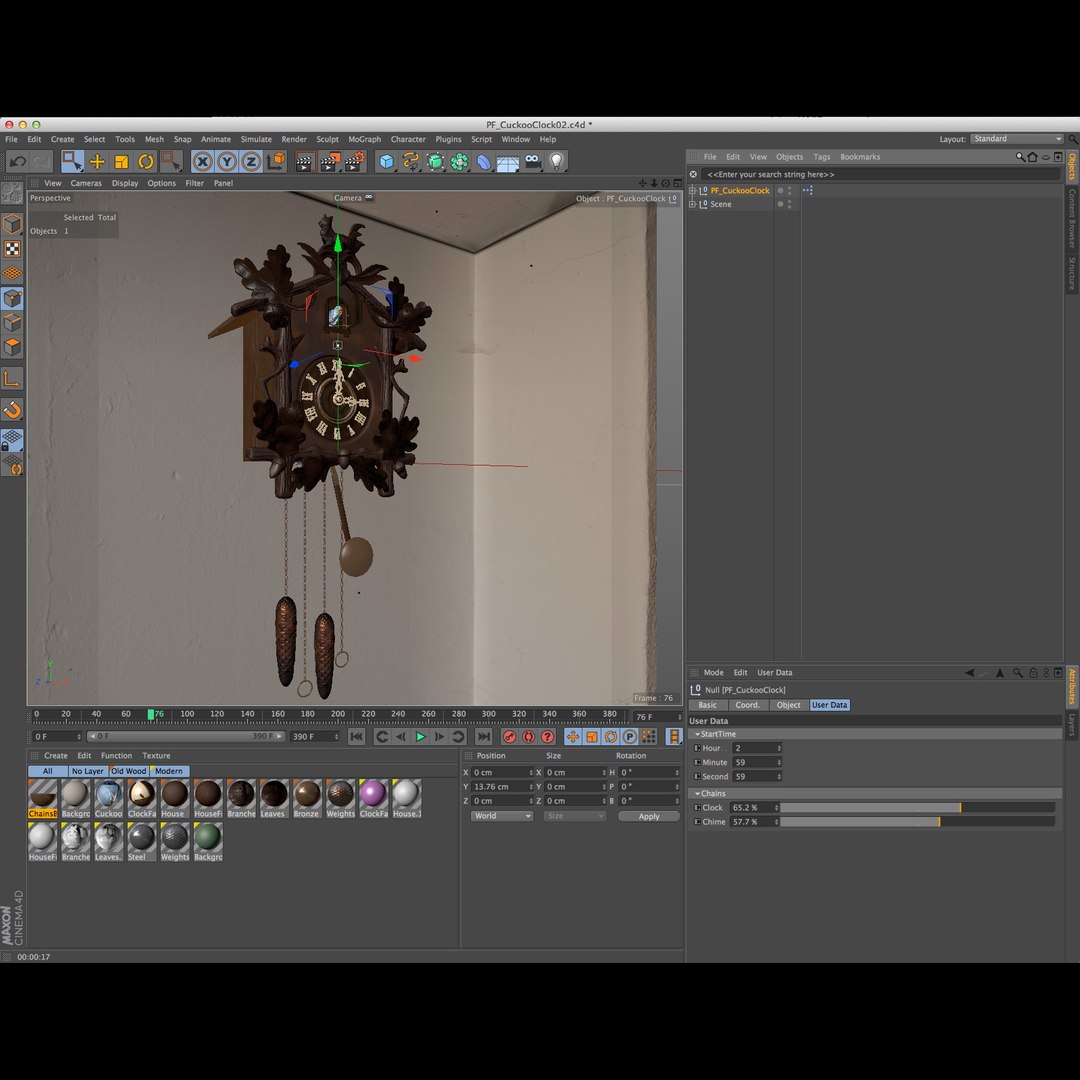Image resolution: width=1080 pixels, height=1080 pixels.
Task: Click the Undo arrow icon
Action: click(17, 162)
